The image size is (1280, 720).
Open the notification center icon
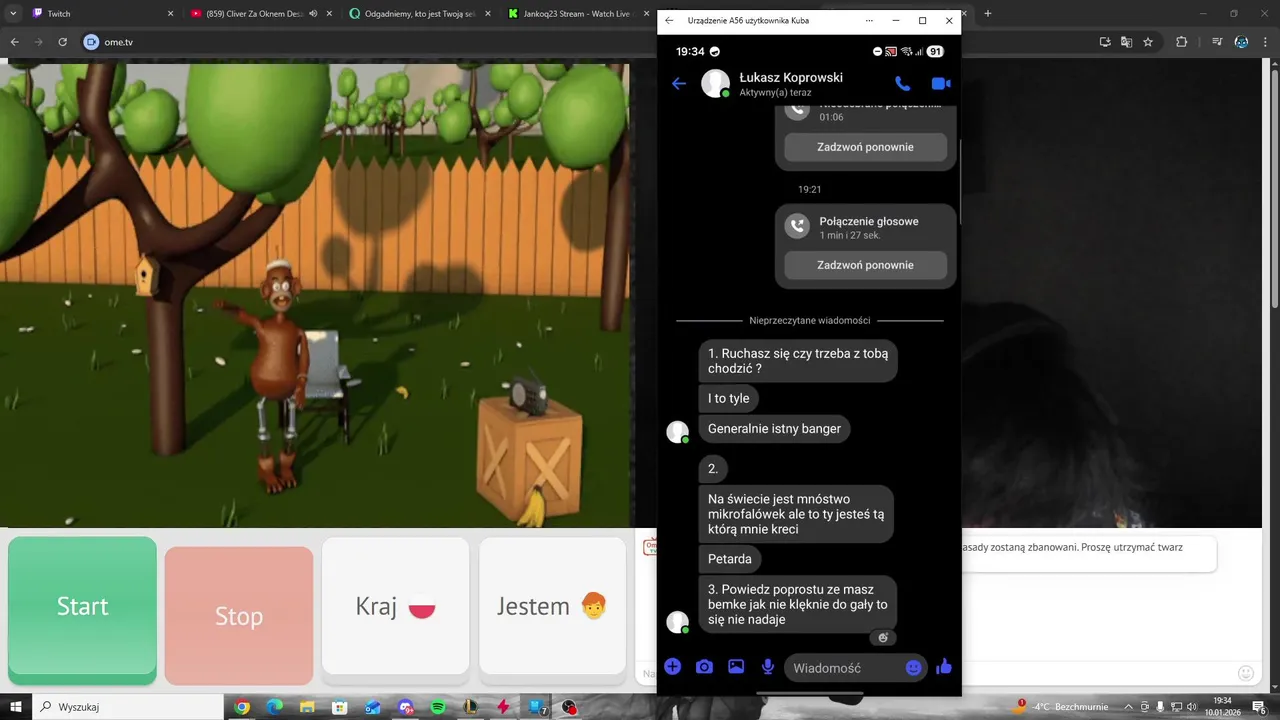(1261, 707)
